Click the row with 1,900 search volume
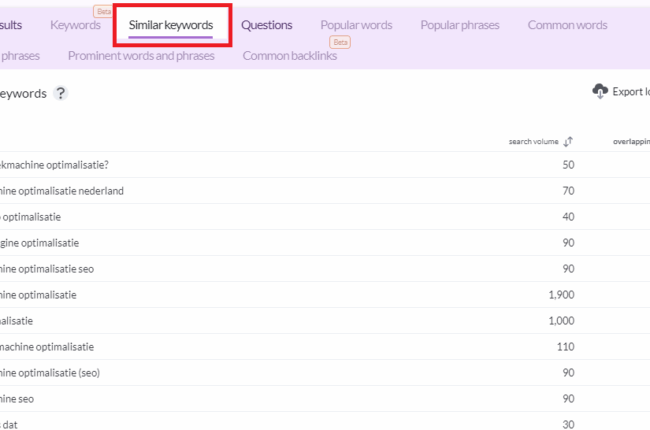Image resolution: width=650 pixels, height=430 pixels. tap(325, 295)
